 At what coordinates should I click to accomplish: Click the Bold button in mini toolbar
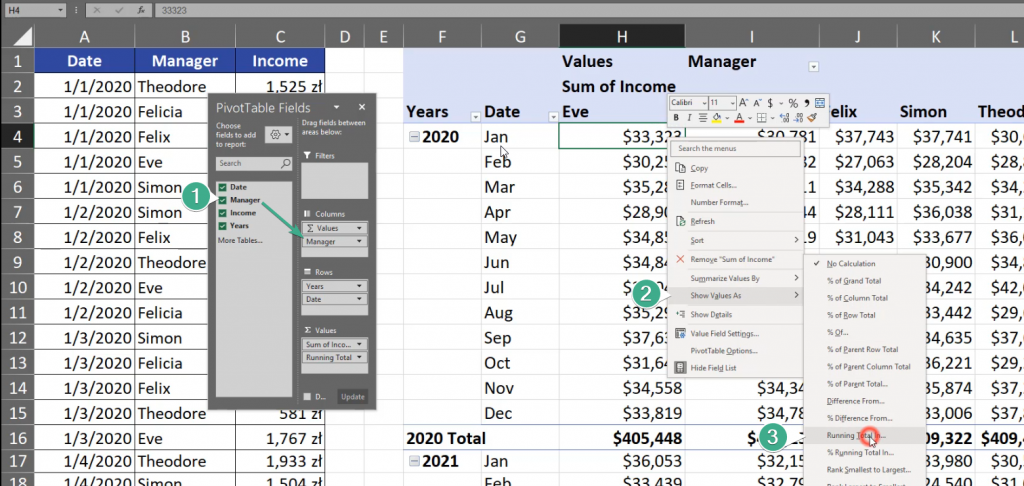coord(676,118)
